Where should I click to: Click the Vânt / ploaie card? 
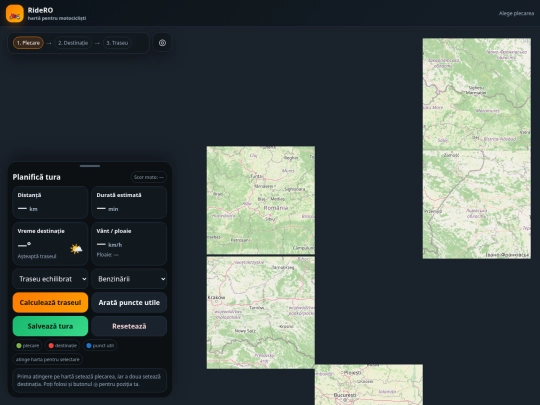[x=129, y=243]
